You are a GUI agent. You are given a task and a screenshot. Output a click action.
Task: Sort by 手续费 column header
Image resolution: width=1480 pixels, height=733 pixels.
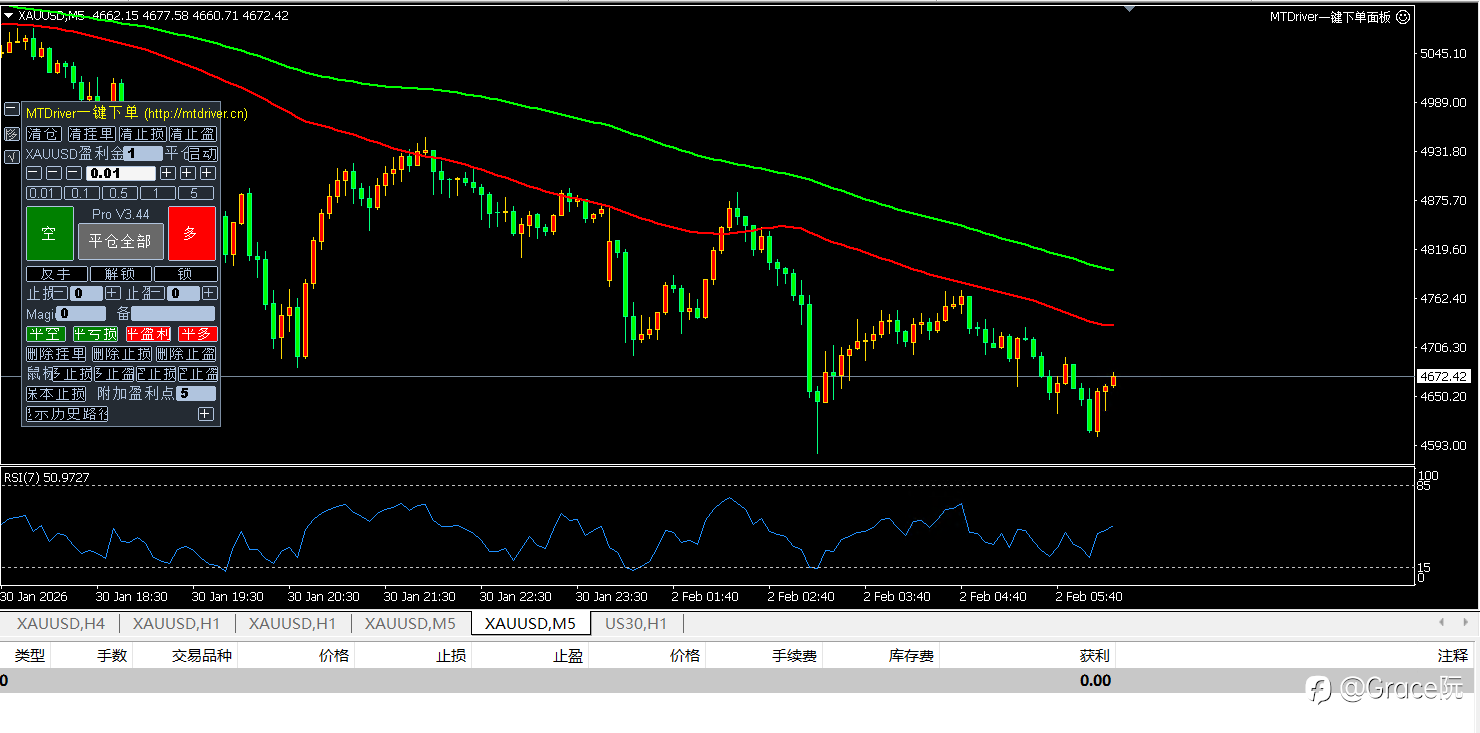pos(794,656)
